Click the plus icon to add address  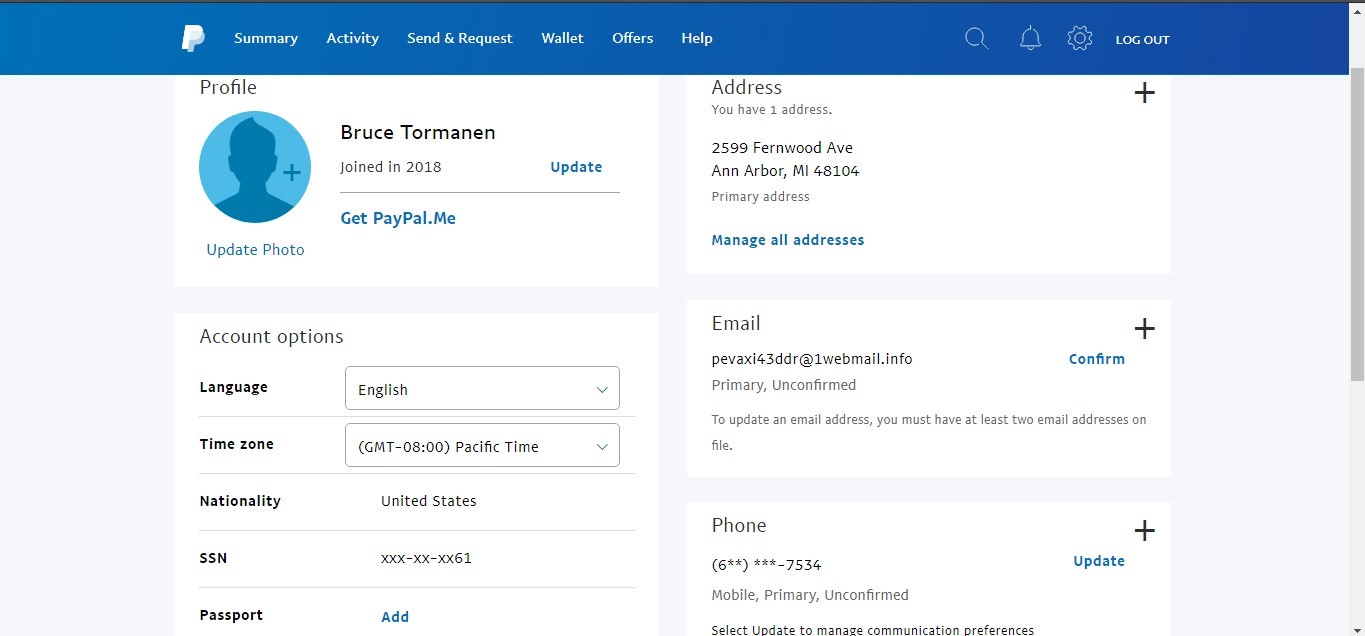(x=1144, y=93)
